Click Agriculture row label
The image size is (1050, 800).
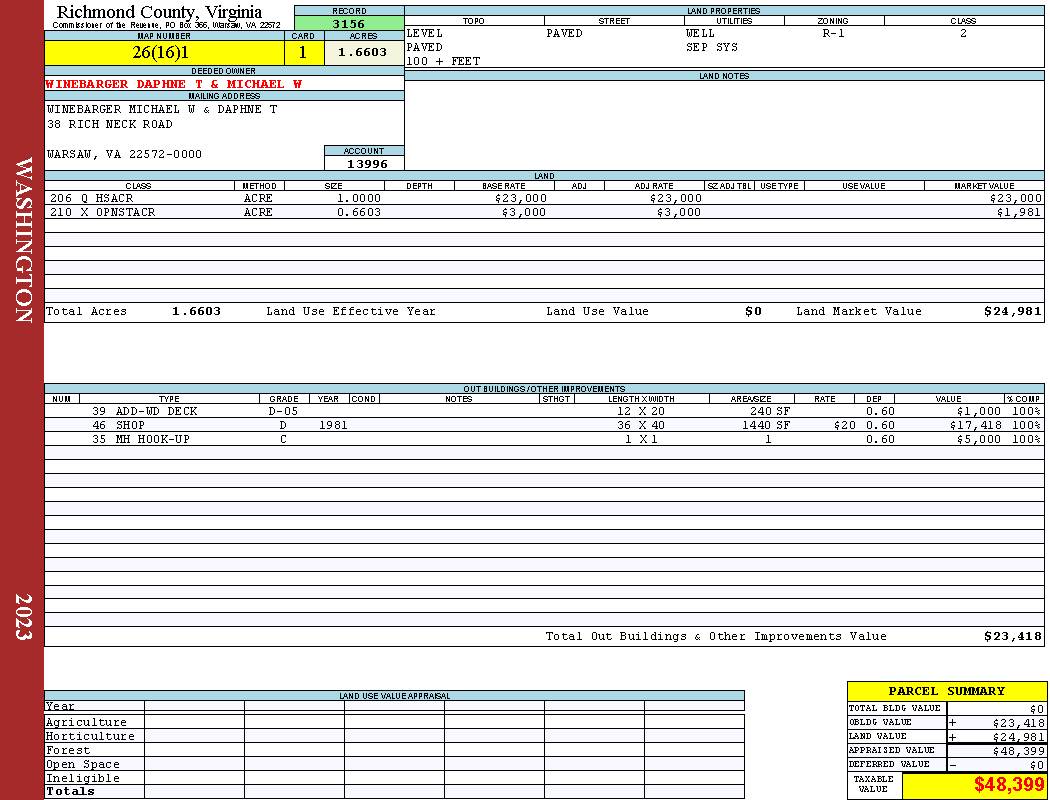[x=86, y=722]
